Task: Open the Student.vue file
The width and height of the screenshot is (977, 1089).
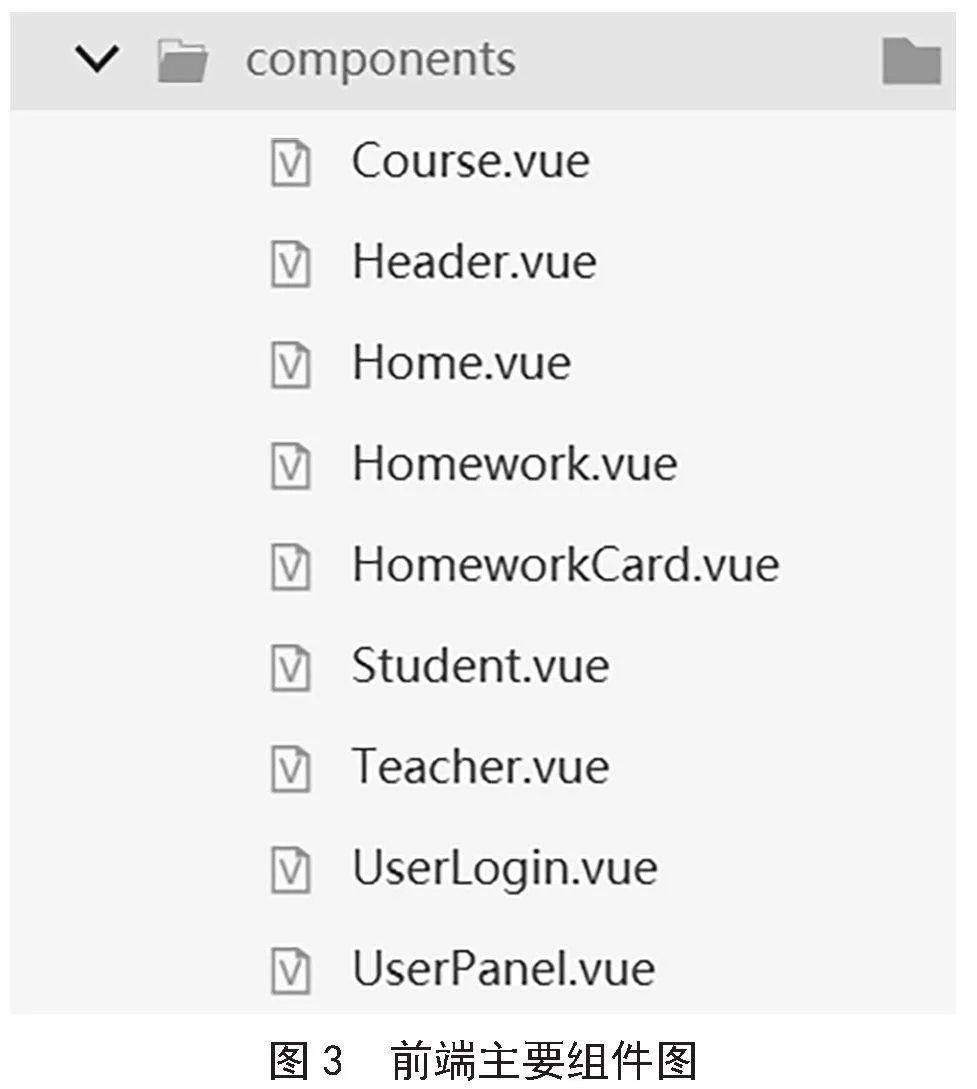Action: pos(481,665)
